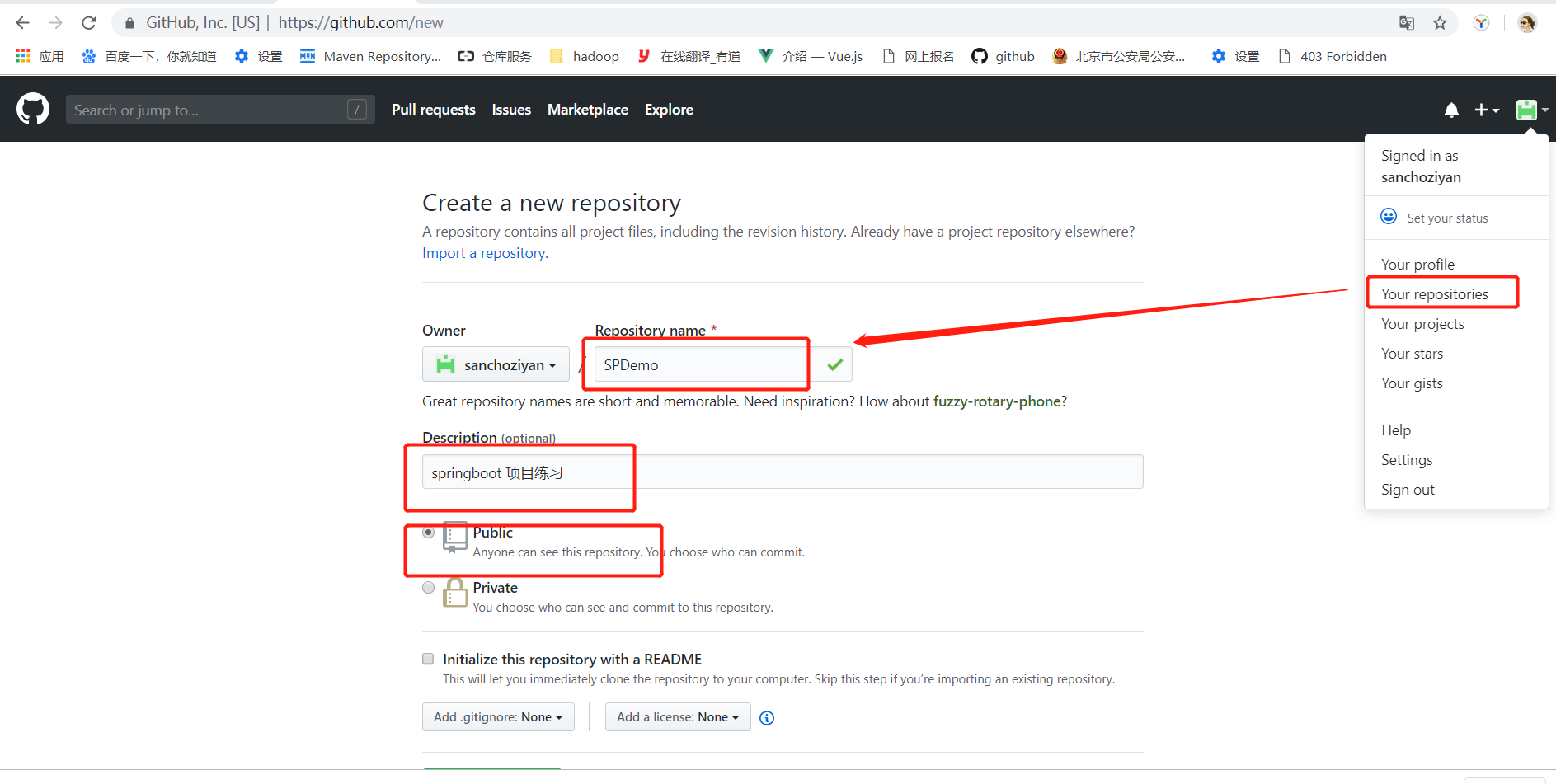1556x784 pixels.
Task: Enable Initialize this repository with a README
Action: point(428,658)
